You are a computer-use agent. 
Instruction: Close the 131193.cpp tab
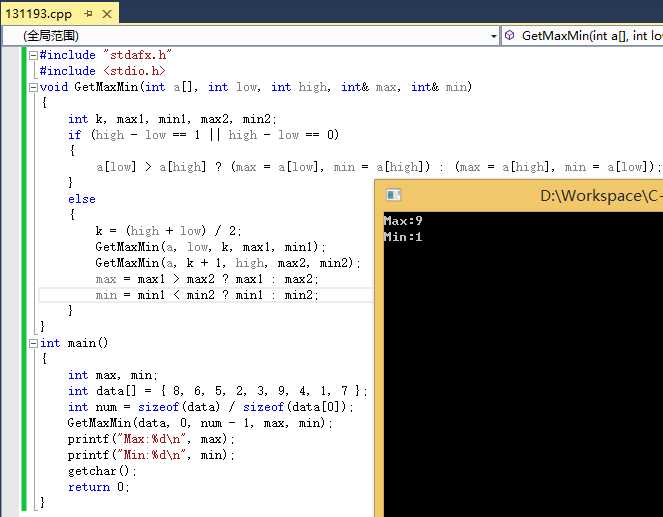(107, 14)
